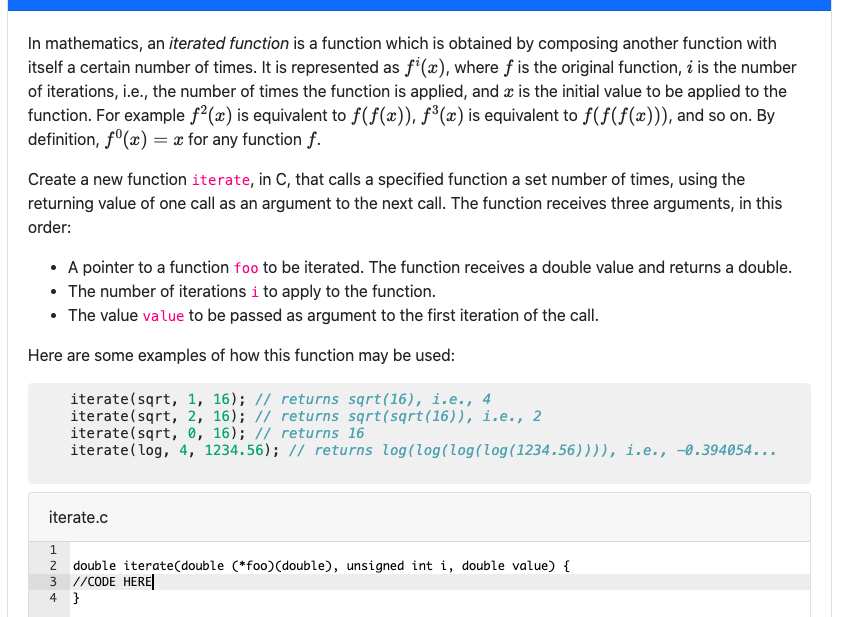Click line number 3 in the gutter
The height and width of the screenshot is (617, 842).
53,582
